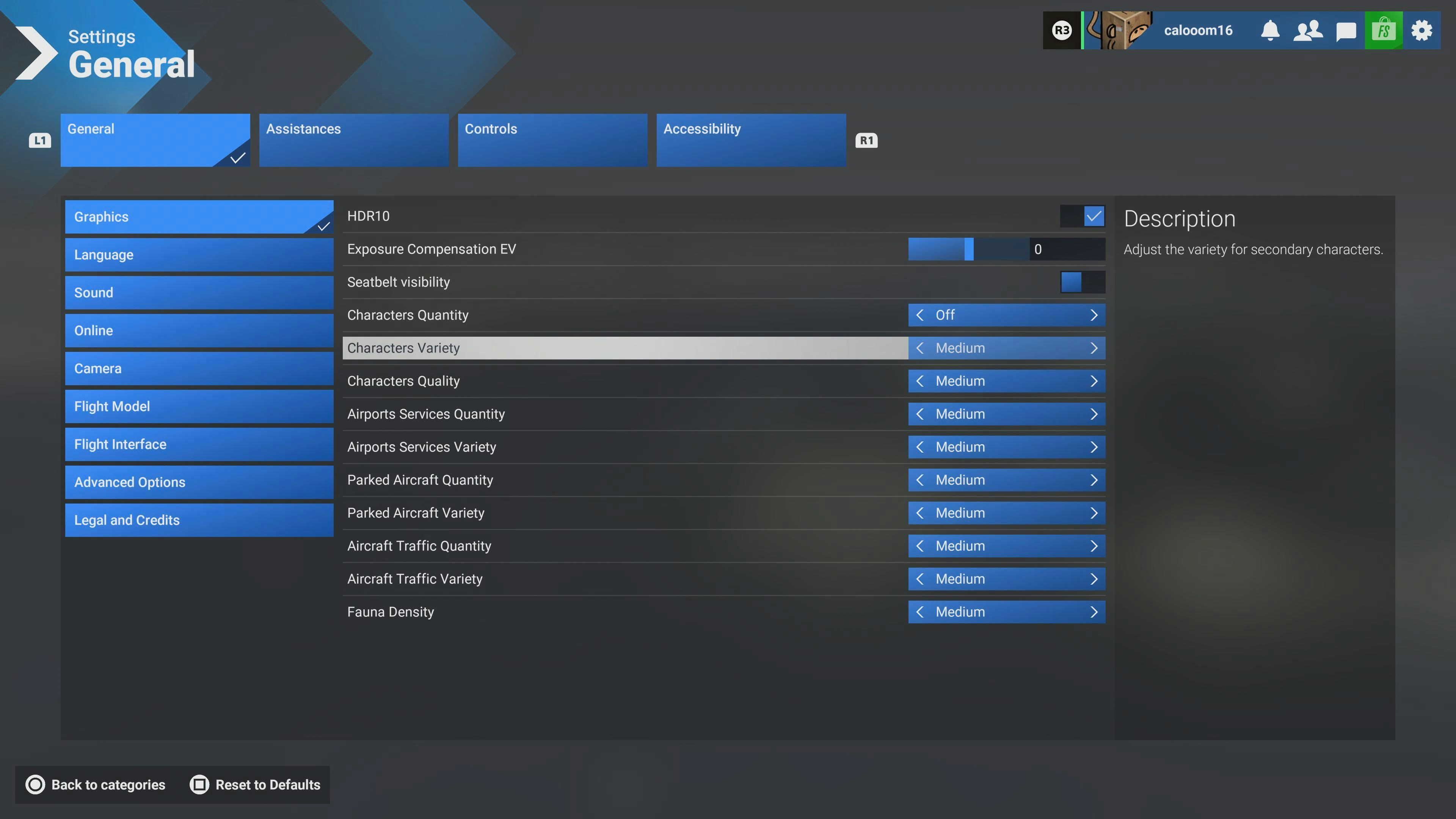Image resolution: width=1456 pixels, height=819 pixels.
Task: Click the settings gear icon
Action: click(1421, 30)
